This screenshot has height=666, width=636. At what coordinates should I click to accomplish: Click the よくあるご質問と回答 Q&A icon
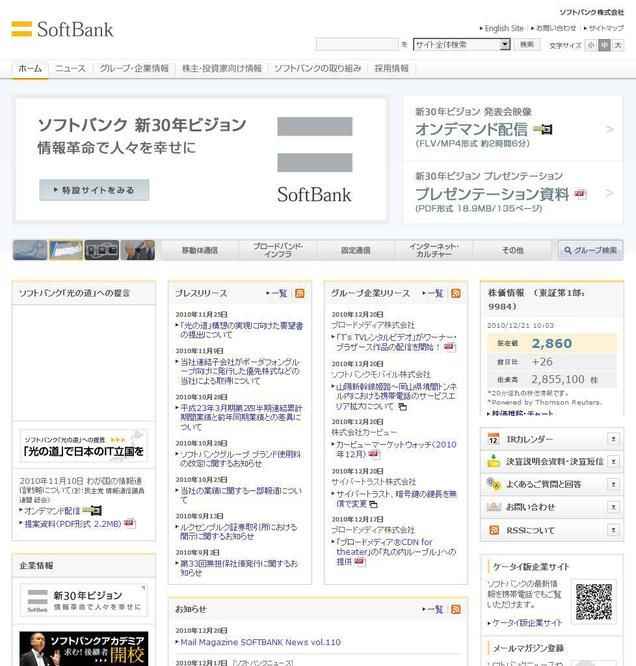493,484
